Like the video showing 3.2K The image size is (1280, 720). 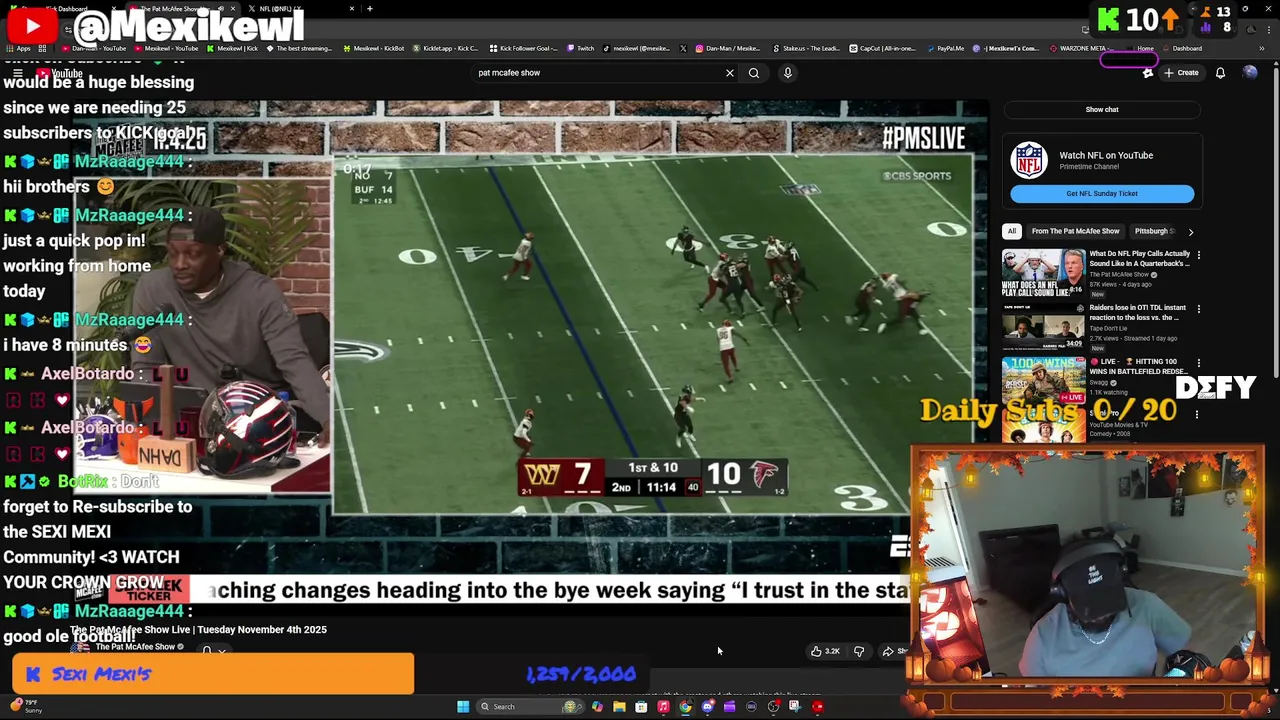coord(825,651)
